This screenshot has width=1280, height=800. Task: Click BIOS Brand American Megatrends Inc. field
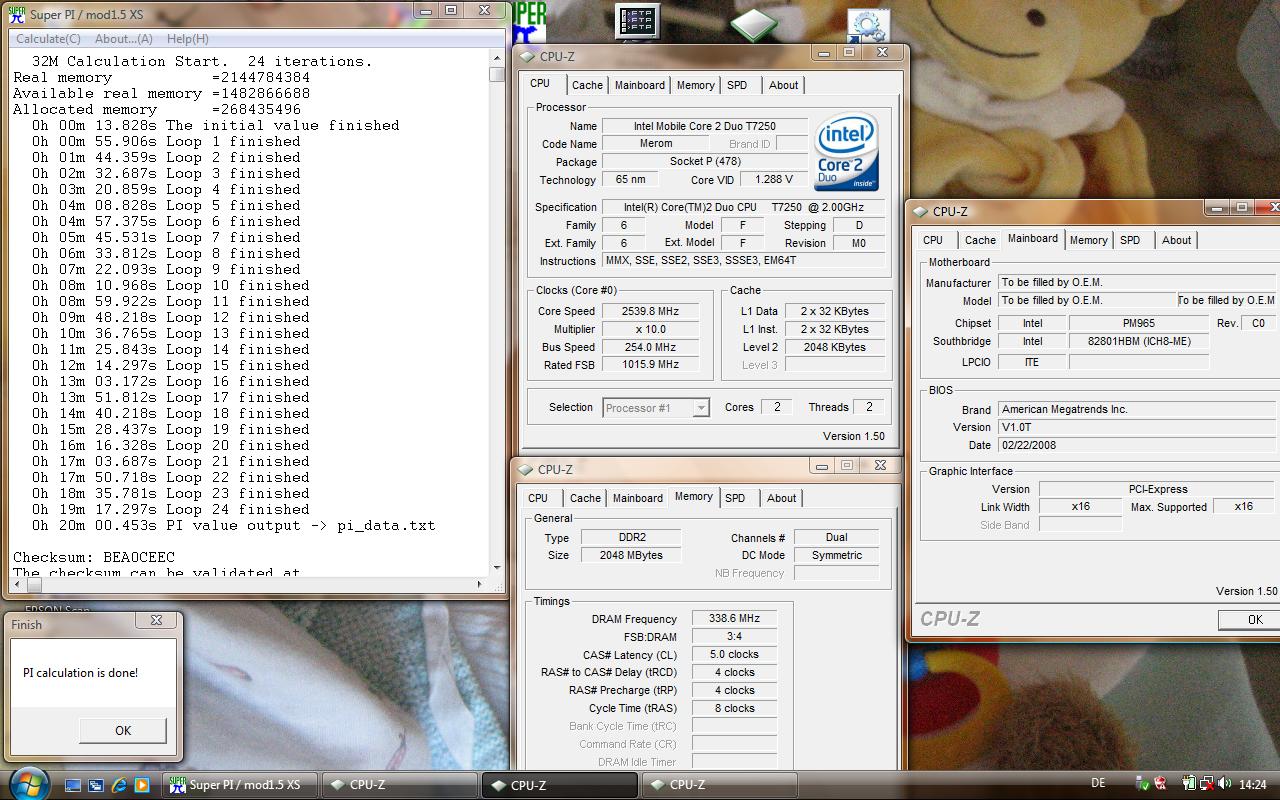[x=1136, y=410]
